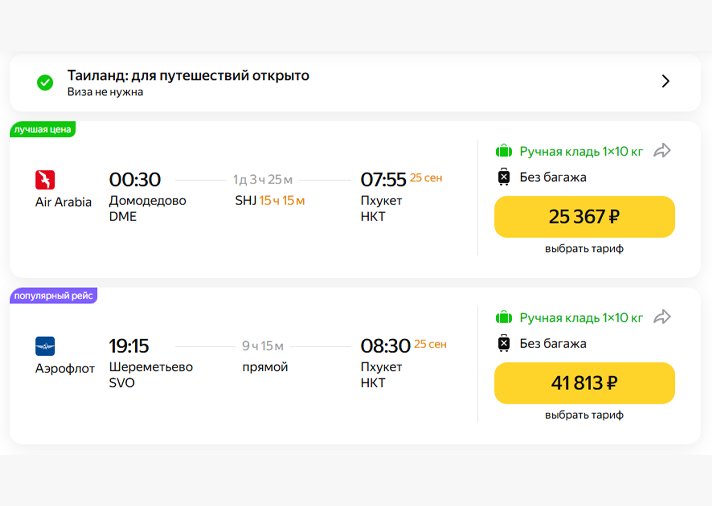Expand the Thailand travel info chevron
Viewport: 712px width, 506px height.
pyautogui.click(x=666, y=82)
